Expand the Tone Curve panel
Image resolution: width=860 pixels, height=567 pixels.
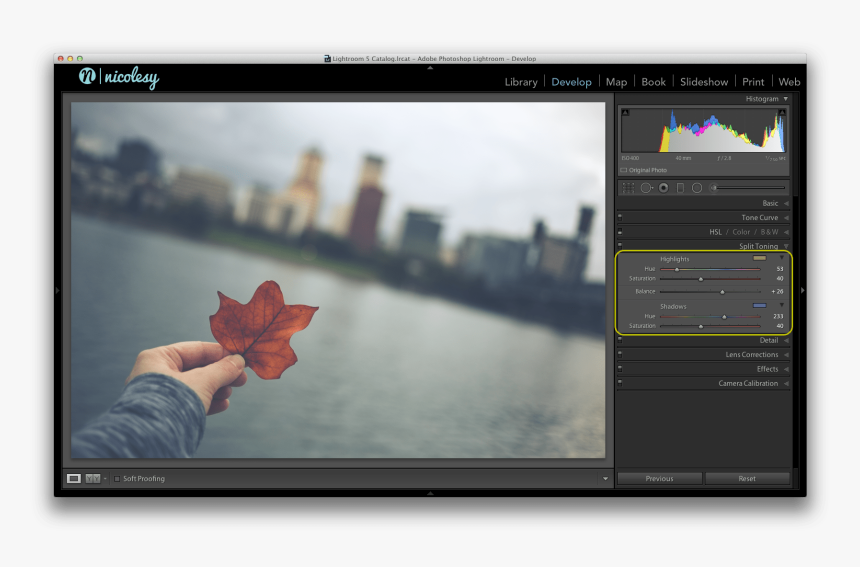pyautogui.click(x=786, y=218)
